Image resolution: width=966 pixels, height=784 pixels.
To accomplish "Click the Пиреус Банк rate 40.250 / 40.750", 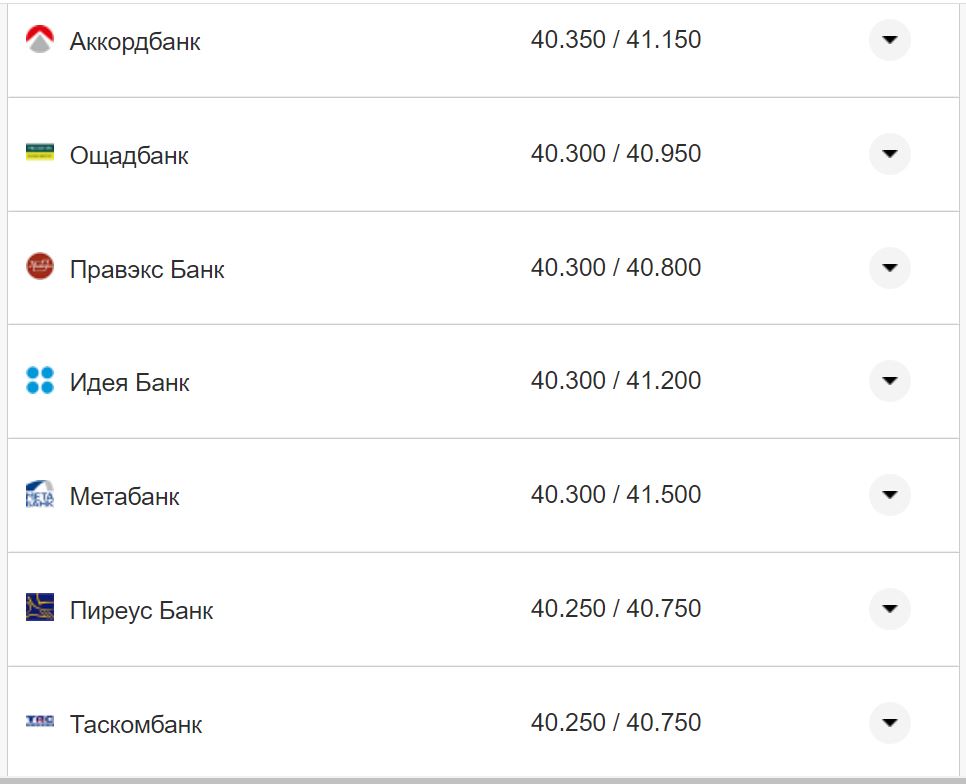I will click(616, 608).
